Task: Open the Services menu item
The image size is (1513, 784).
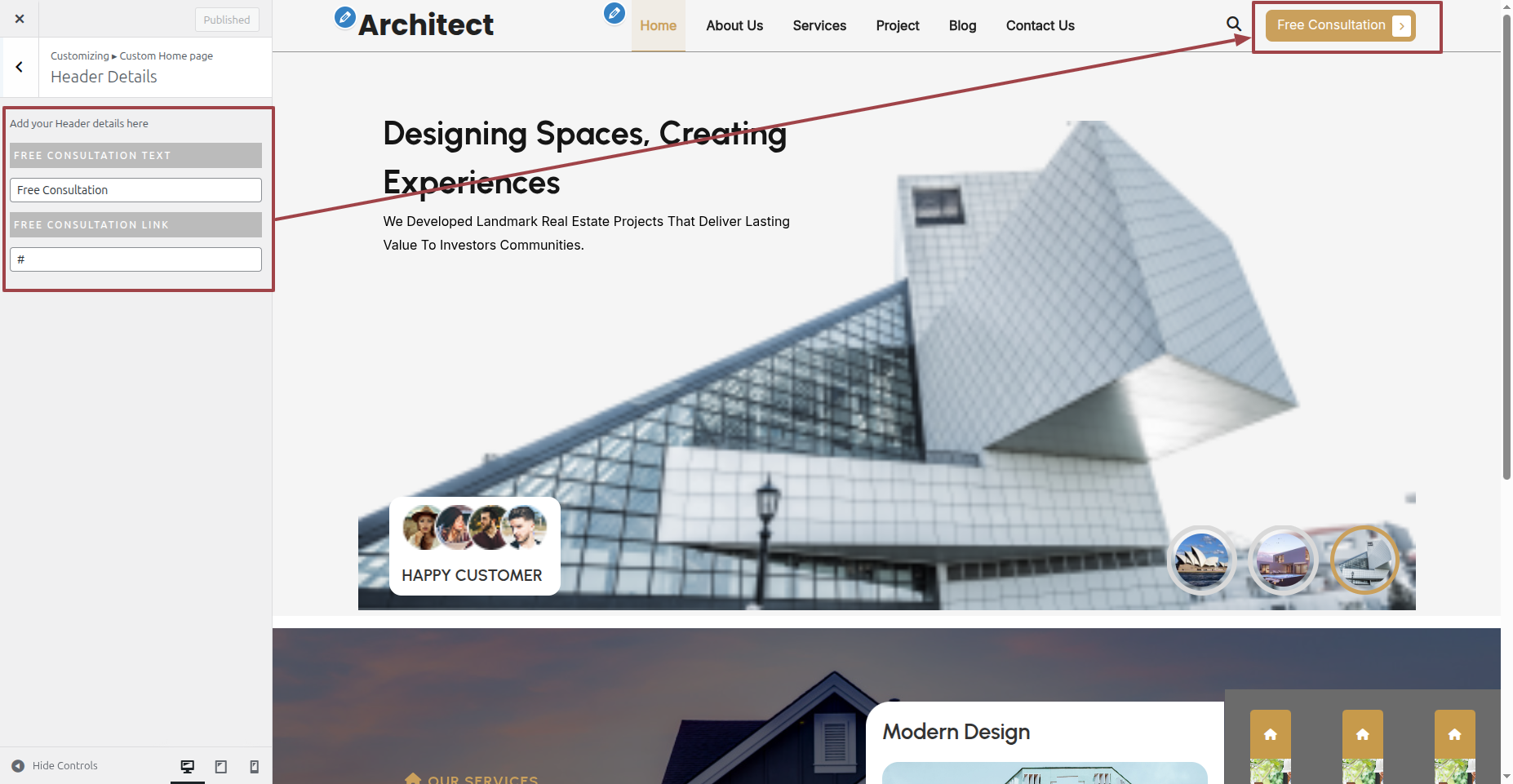Action: pos(819,25)
